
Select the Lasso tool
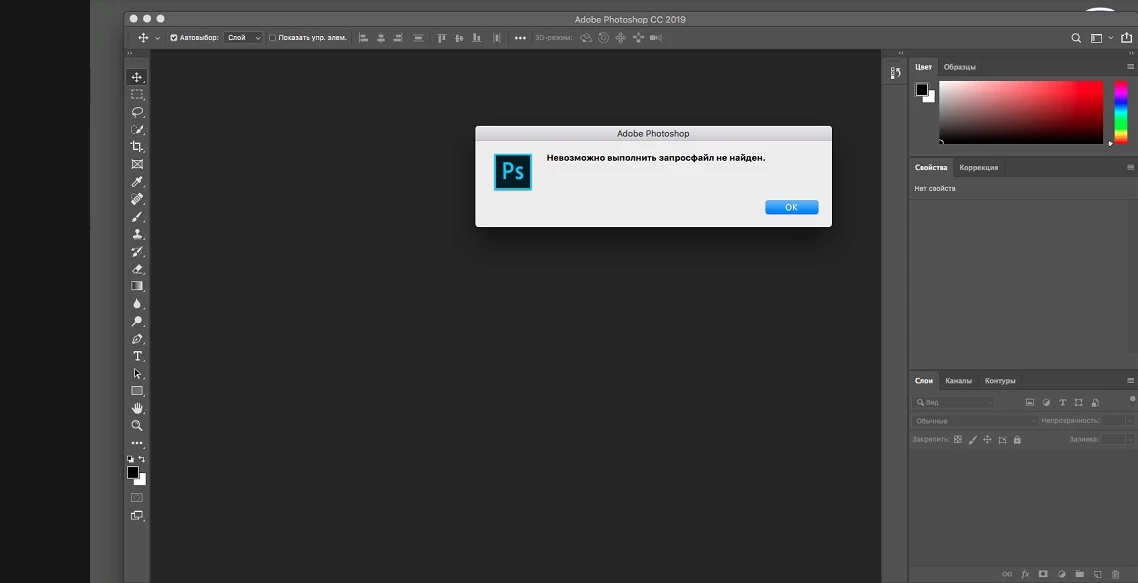136,112
